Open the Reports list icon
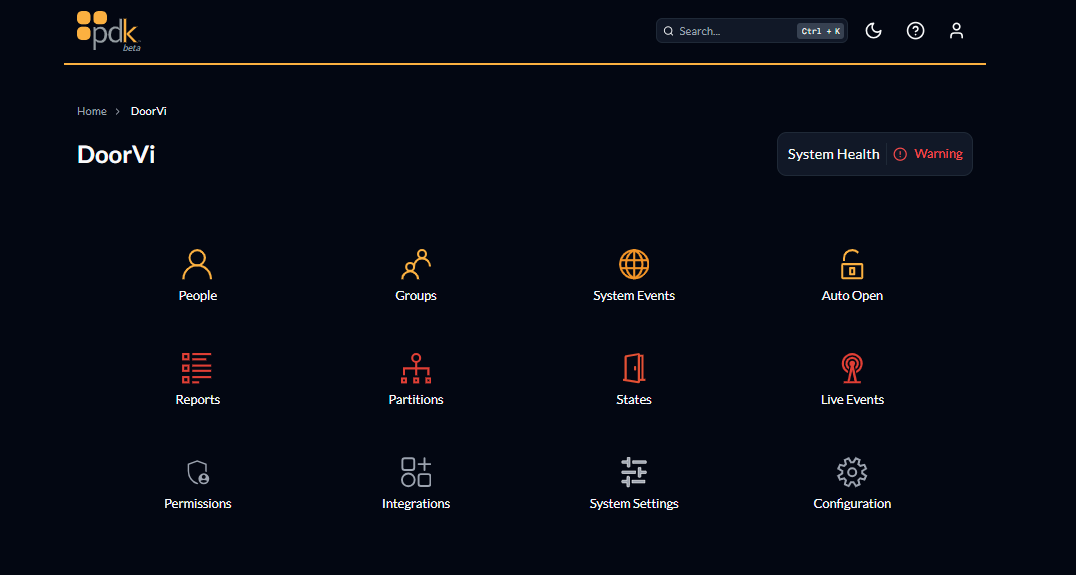The height and width of the screenshot is (575, 1076). click(197, 368)
